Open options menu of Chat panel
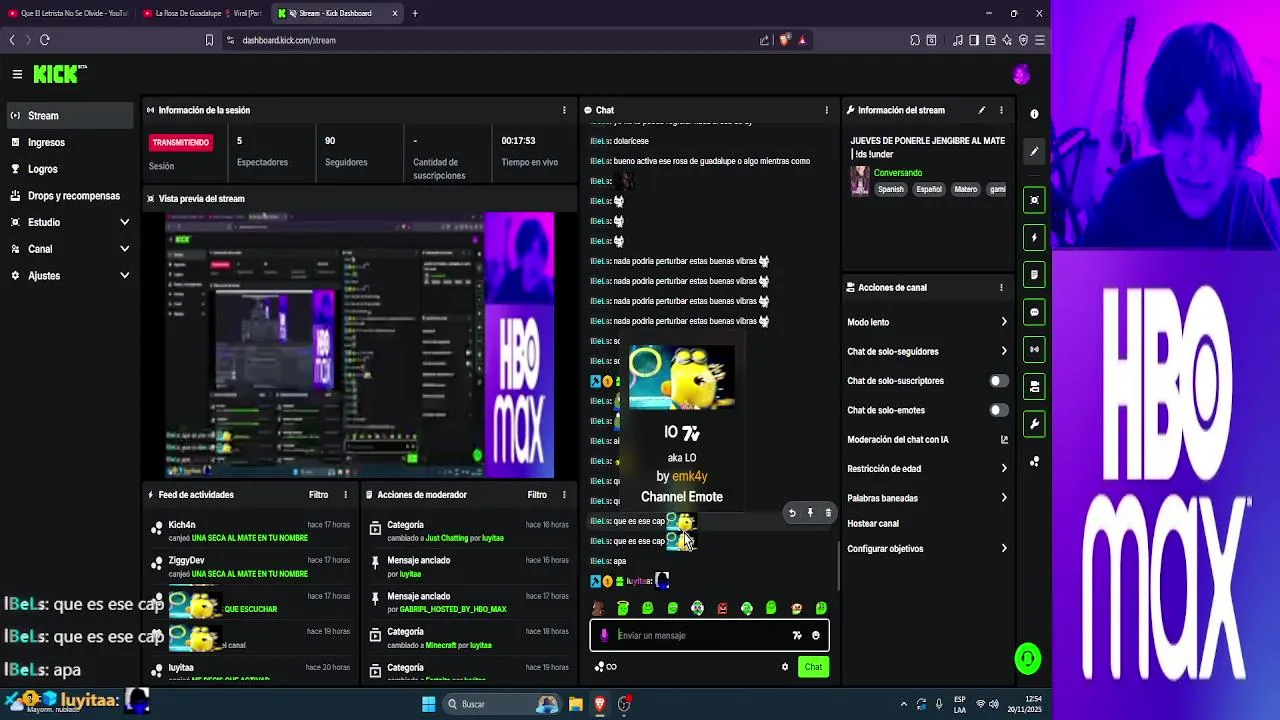 tap(826, 110)
